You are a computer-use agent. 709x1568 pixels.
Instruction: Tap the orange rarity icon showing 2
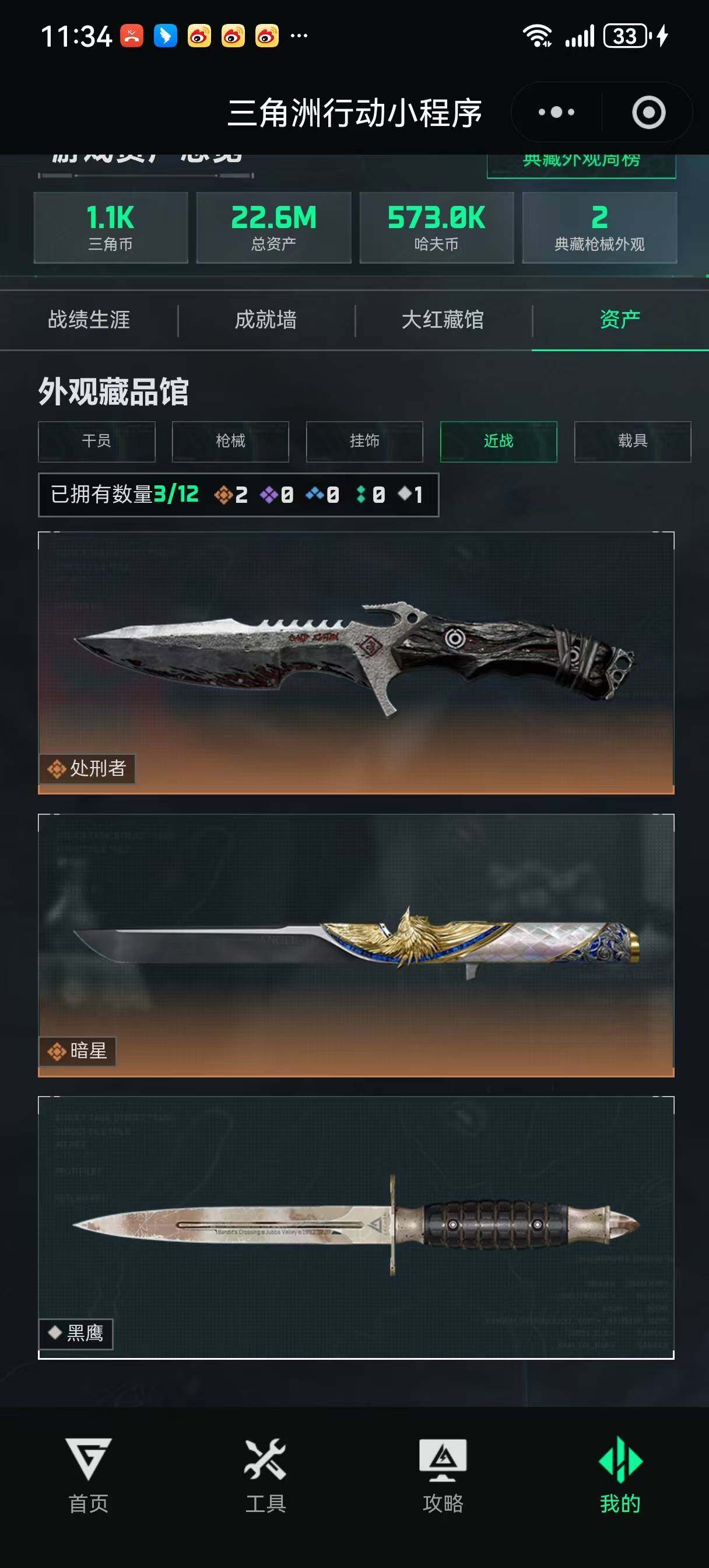pyautogui.click(x=223, y=495)
